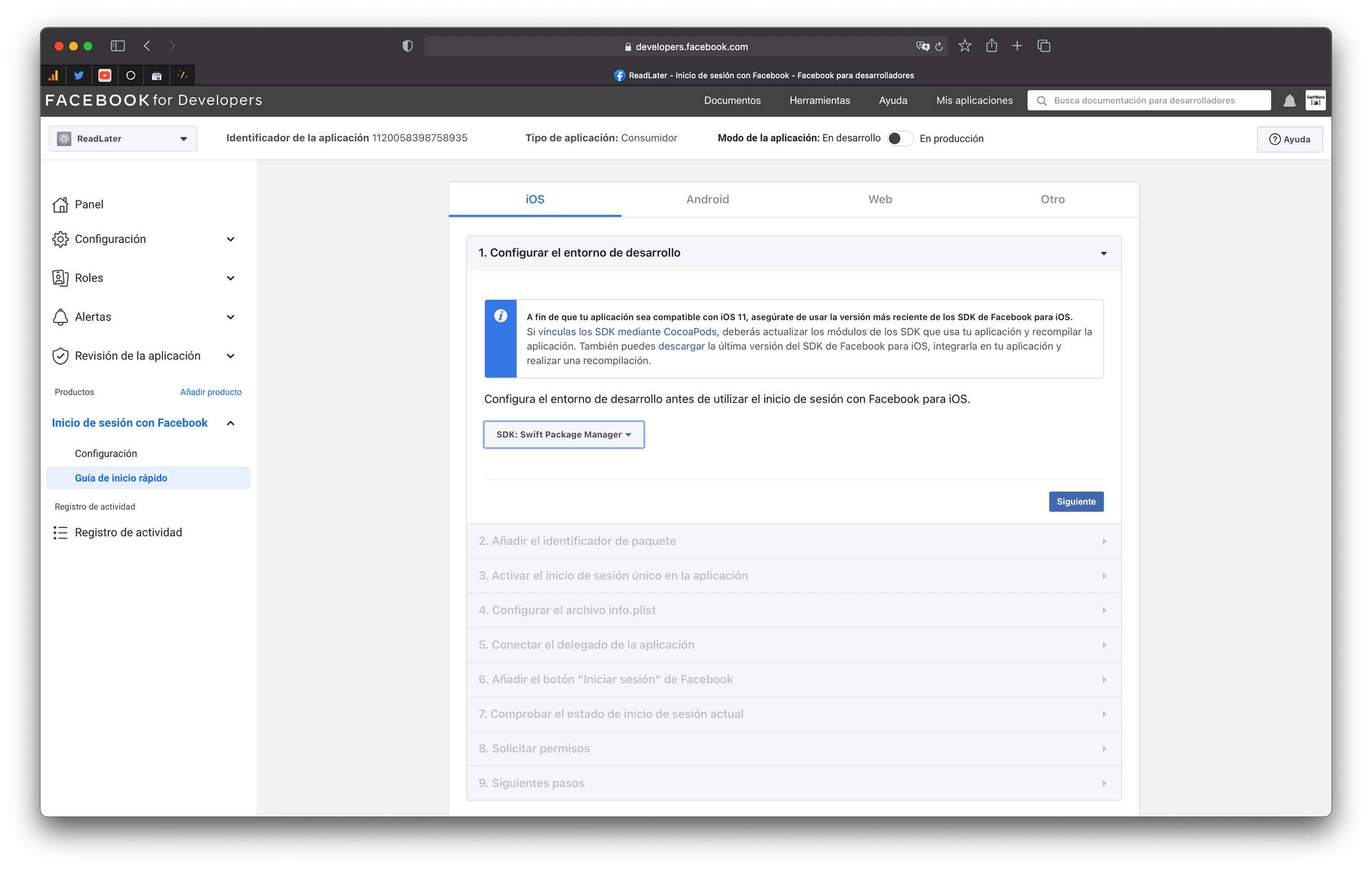Expand the Alertas sidebar chevron

pyautogui.click(x=230, y=317)
